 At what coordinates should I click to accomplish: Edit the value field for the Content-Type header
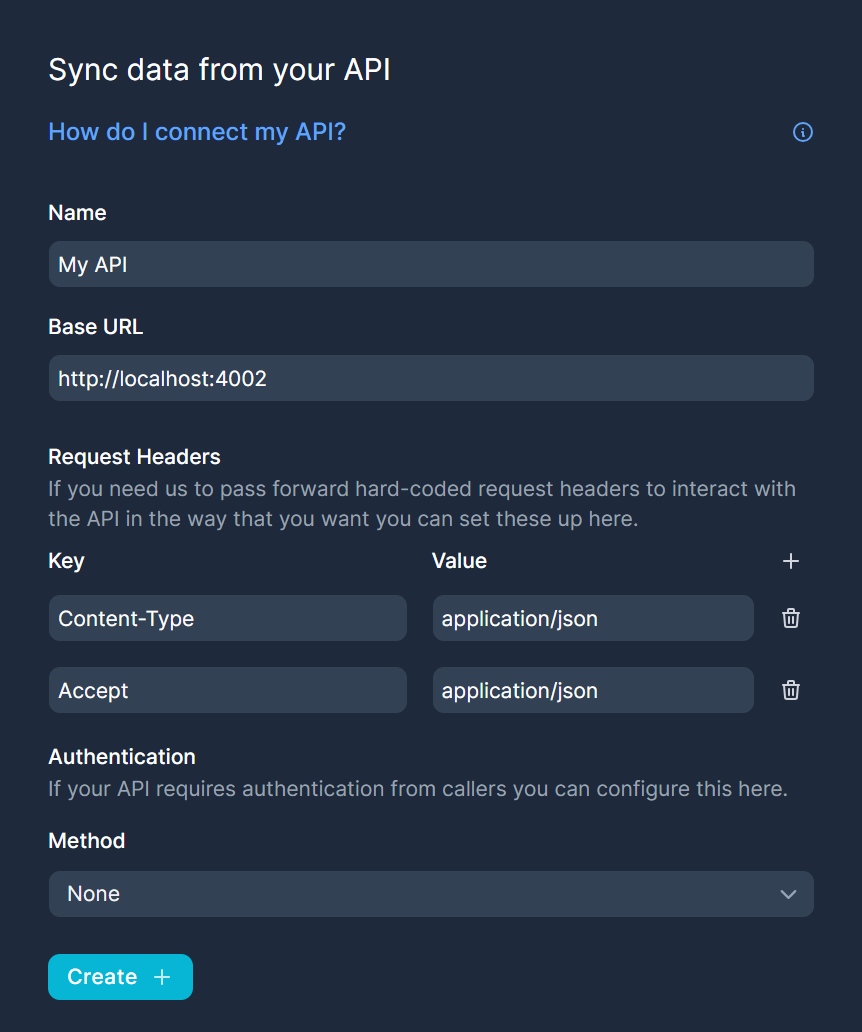tap(592, 618)
